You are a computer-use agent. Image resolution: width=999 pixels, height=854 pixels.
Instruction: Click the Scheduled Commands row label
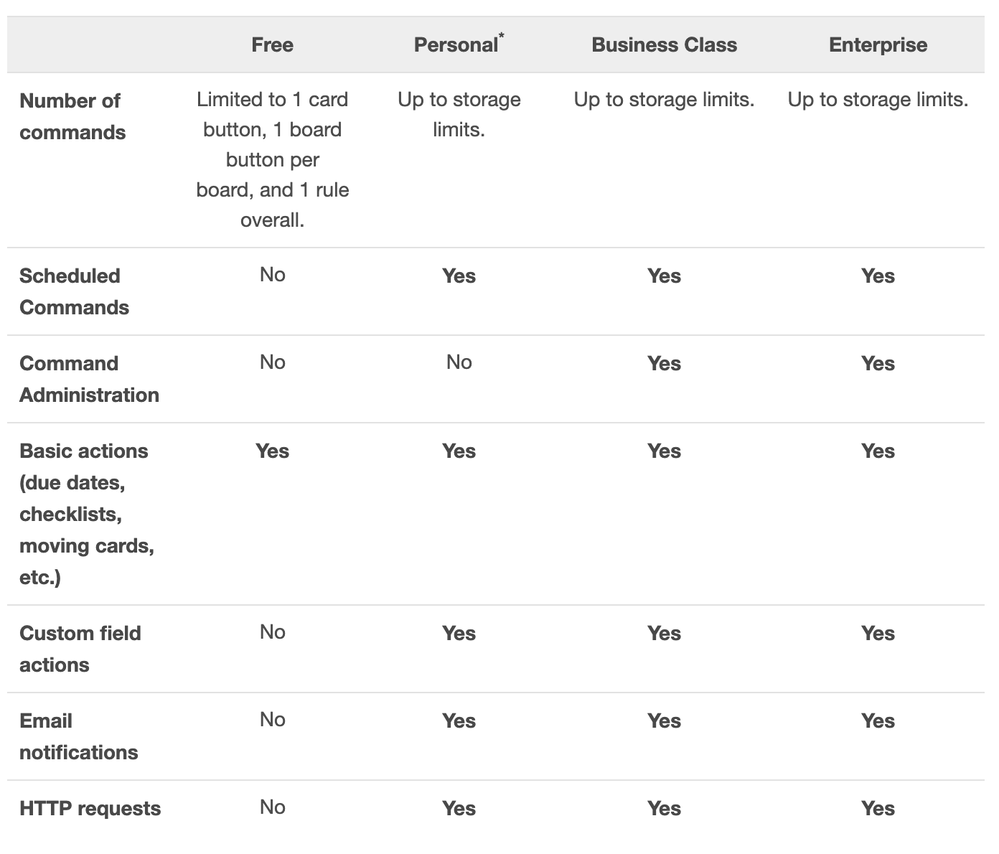point(74,291)
